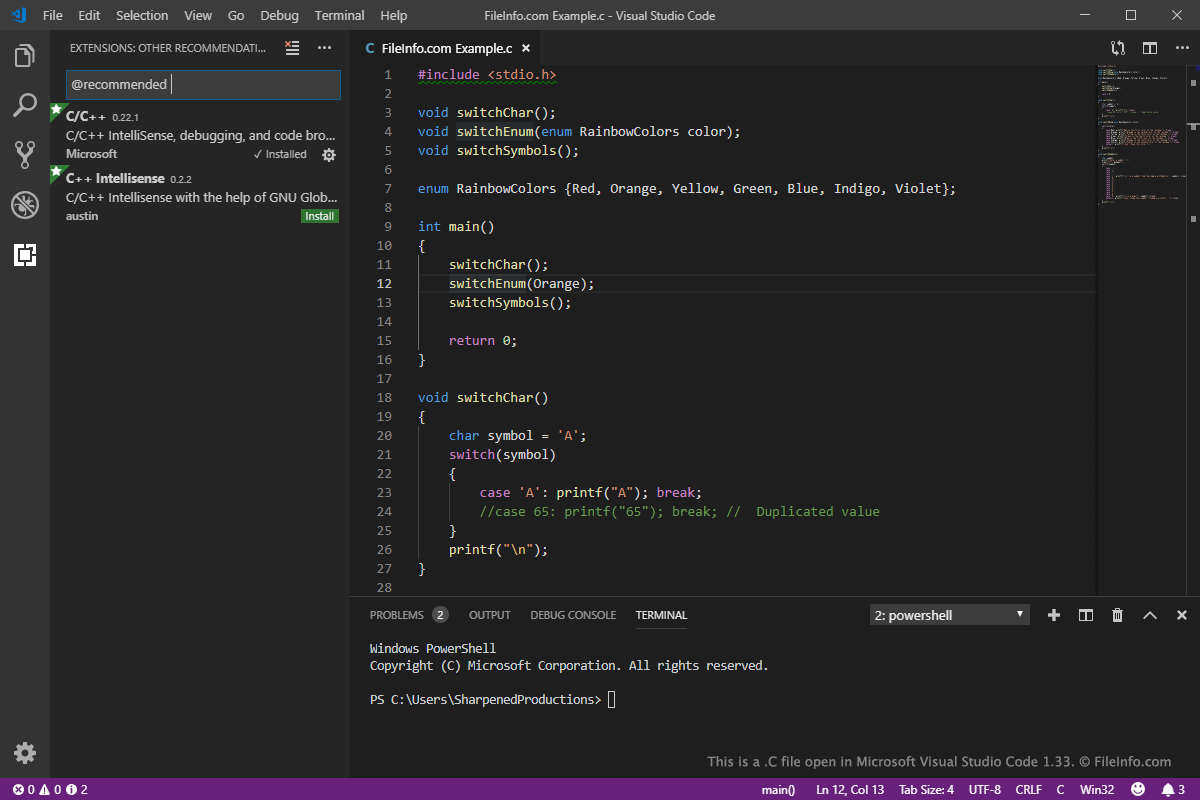Switch to the Problems panel tab
The width and height of the screenshot is (1200, 800).
tap(397, 615)
